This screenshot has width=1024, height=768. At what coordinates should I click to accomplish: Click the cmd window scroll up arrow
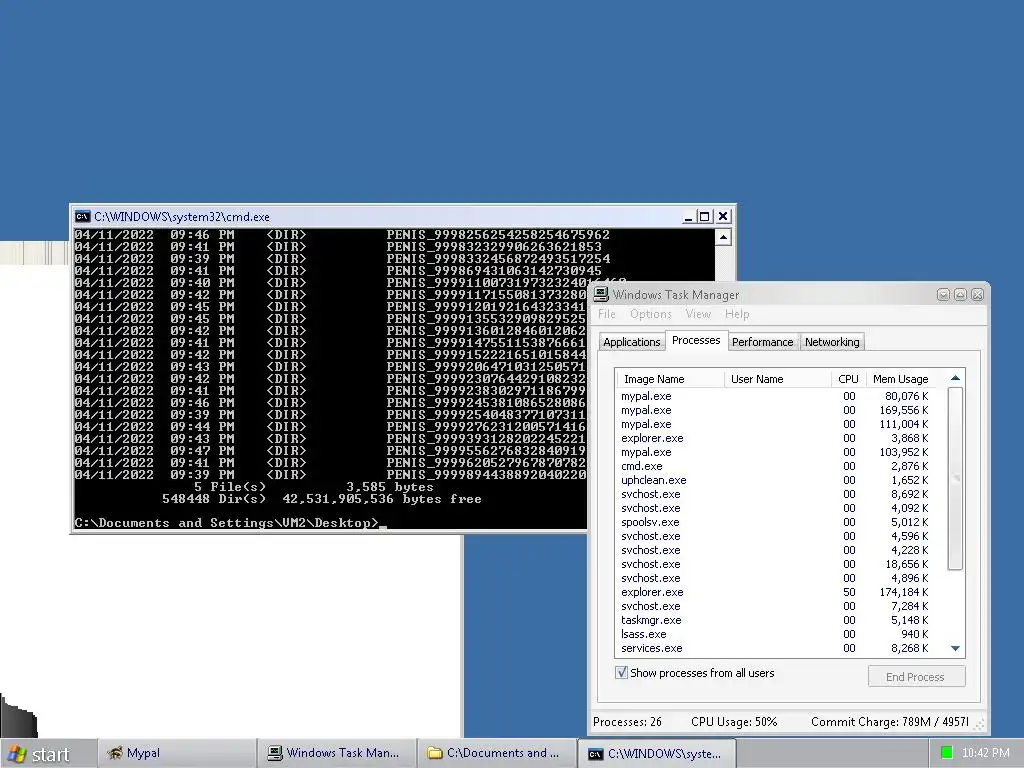click(x=723, y=237)
